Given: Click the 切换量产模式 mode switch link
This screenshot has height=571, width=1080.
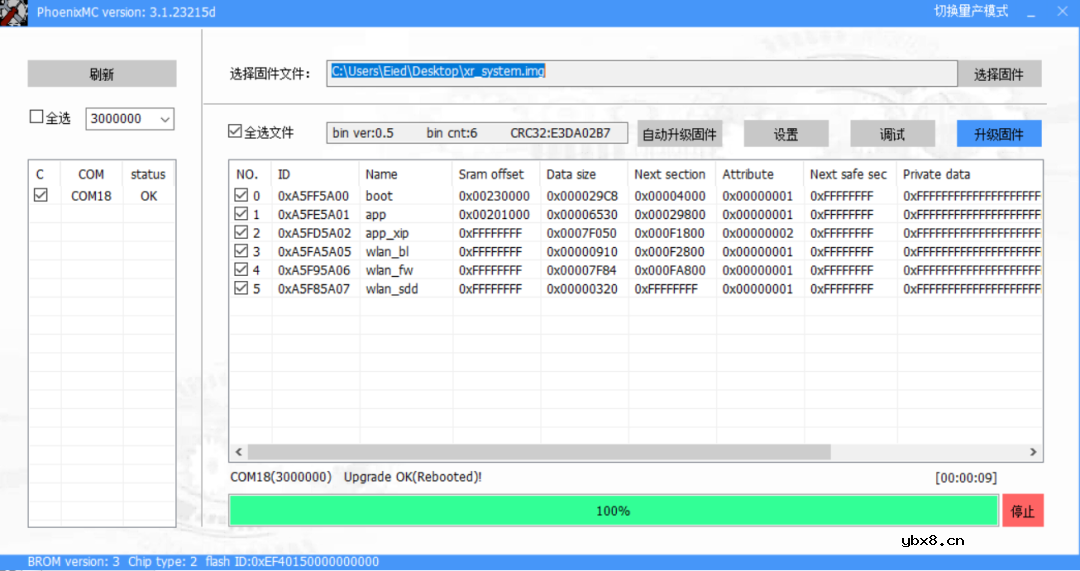Looking at the screenshot, I should [x=971, y=11].
